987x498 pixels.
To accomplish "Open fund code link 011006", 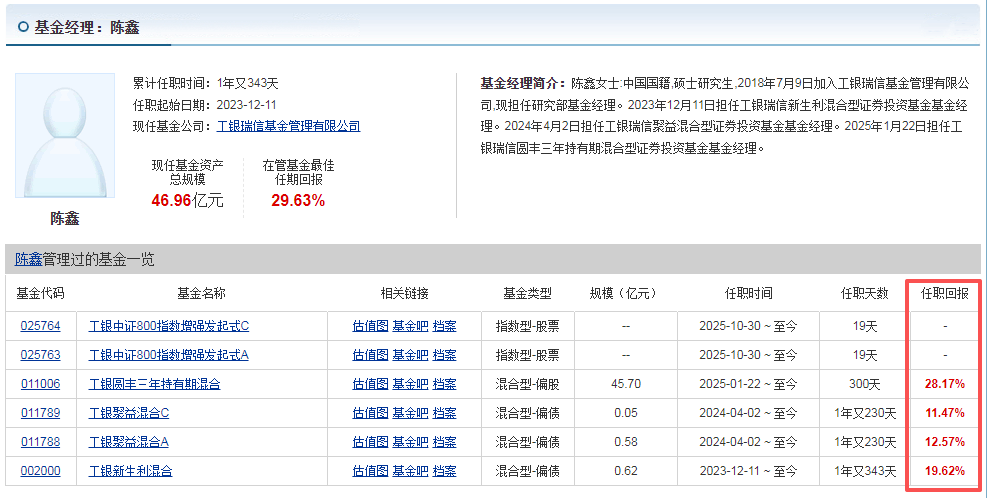I will pos(40,384).
